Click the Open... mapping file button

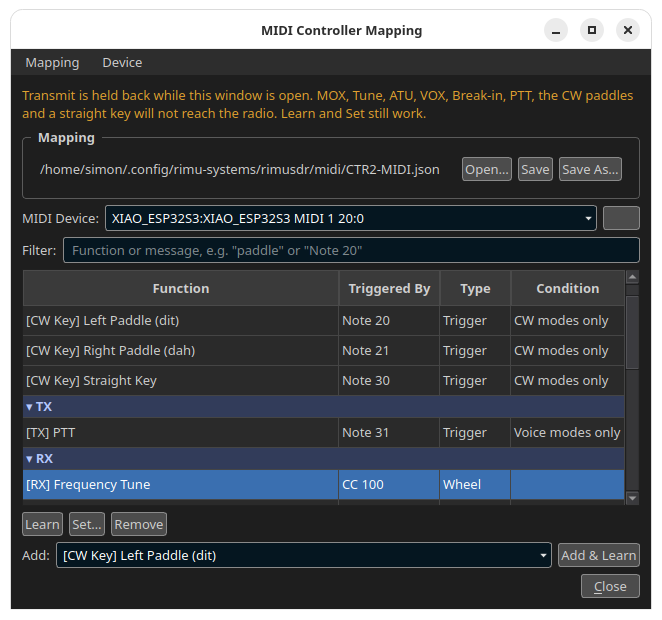coord(486,169)
